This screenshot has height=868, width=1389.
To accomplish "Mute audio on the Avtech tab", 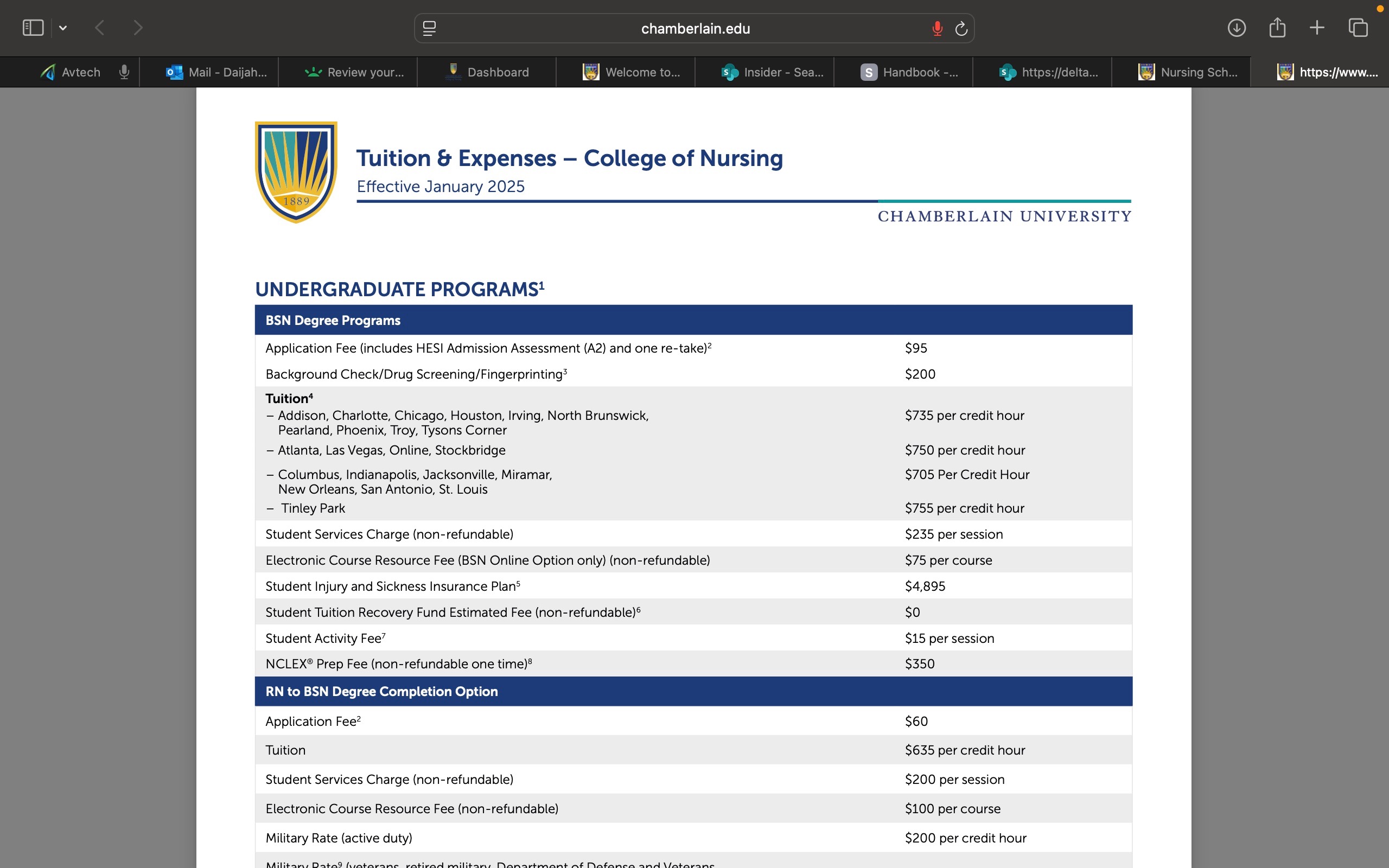I will click(x=124, y=72).
